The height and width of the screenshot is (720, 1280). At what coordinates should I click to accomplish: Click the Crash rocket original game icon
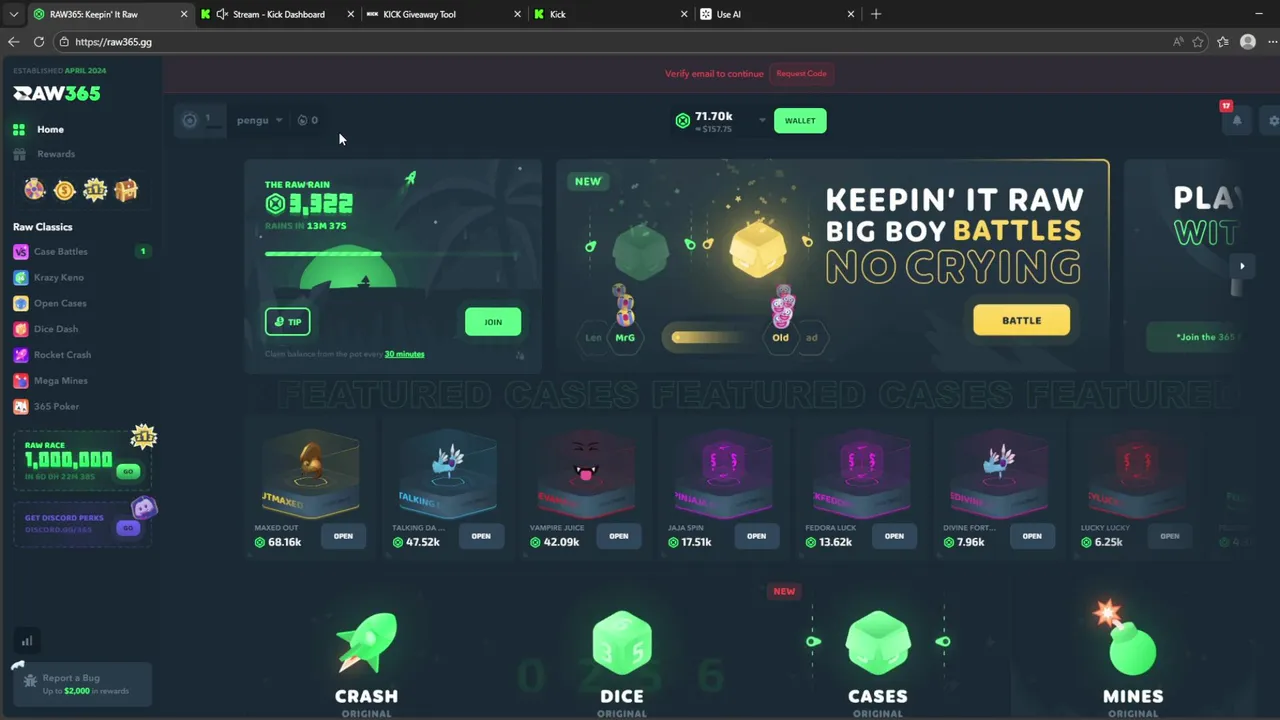pos(366,642)
